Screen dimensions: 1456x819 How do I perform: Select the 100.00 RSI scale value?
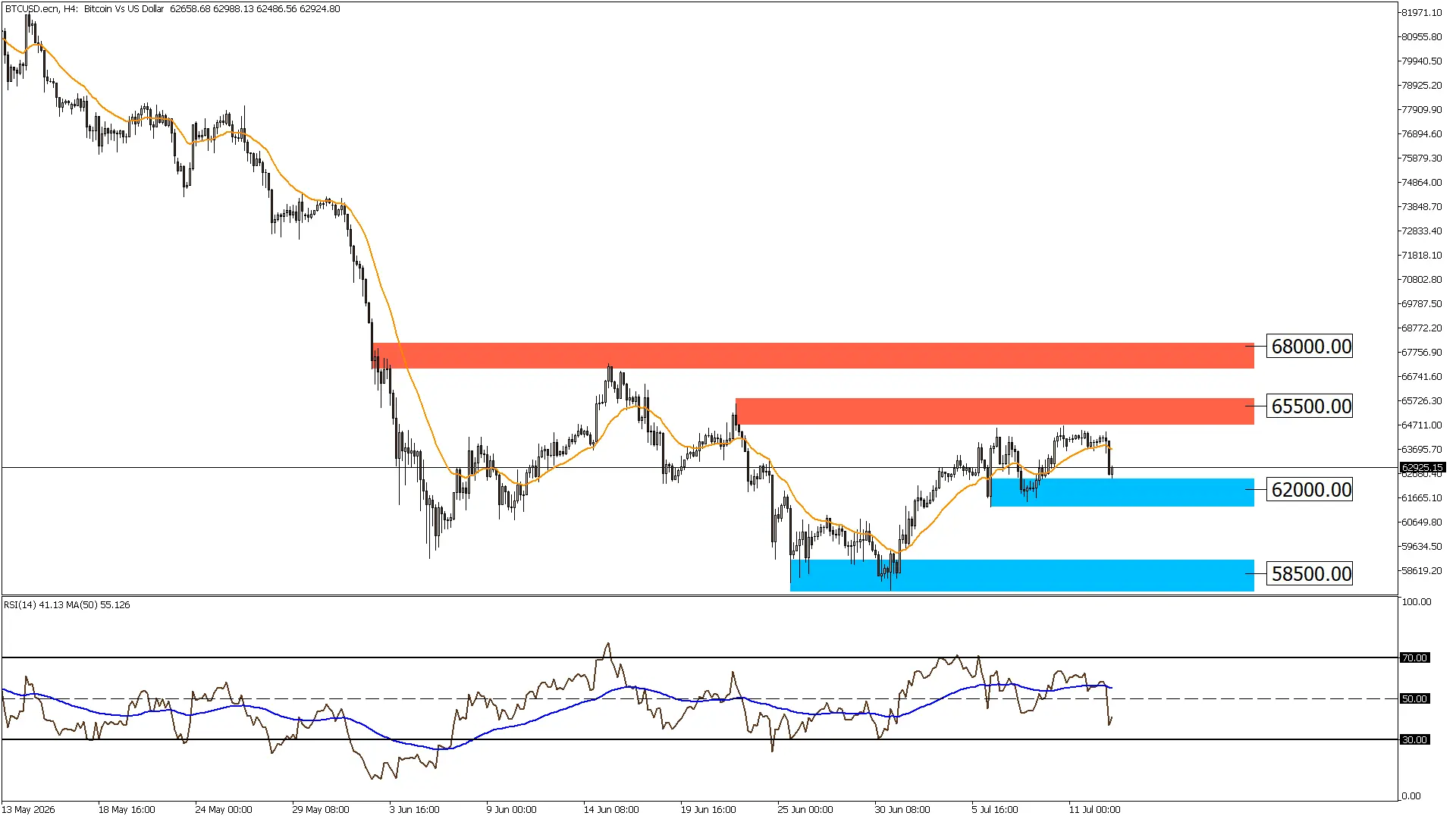click(x=1417, y=602)
